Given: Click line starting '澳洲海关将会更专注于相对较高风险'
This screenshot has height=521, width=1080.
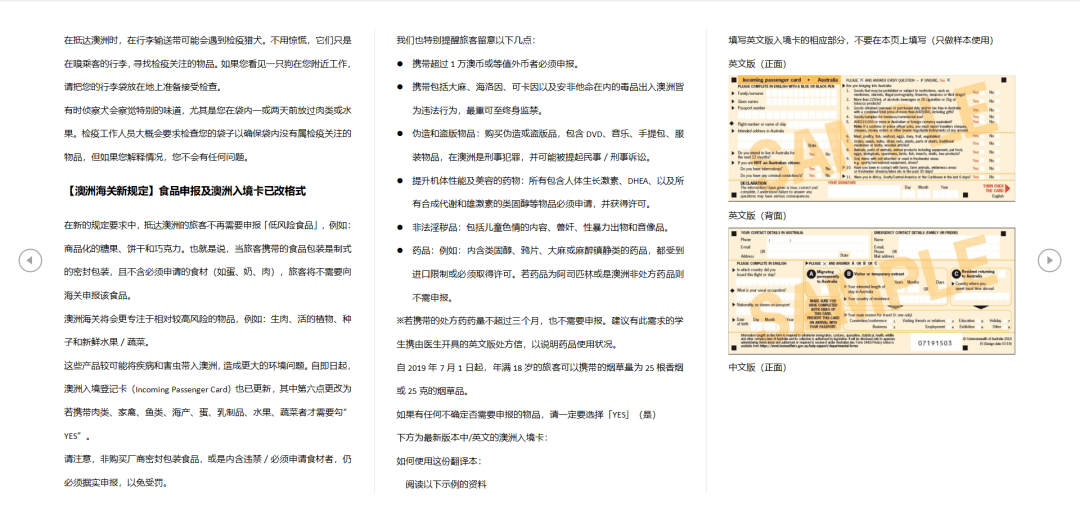Looking at the screenshot, I should pos(208,318).
